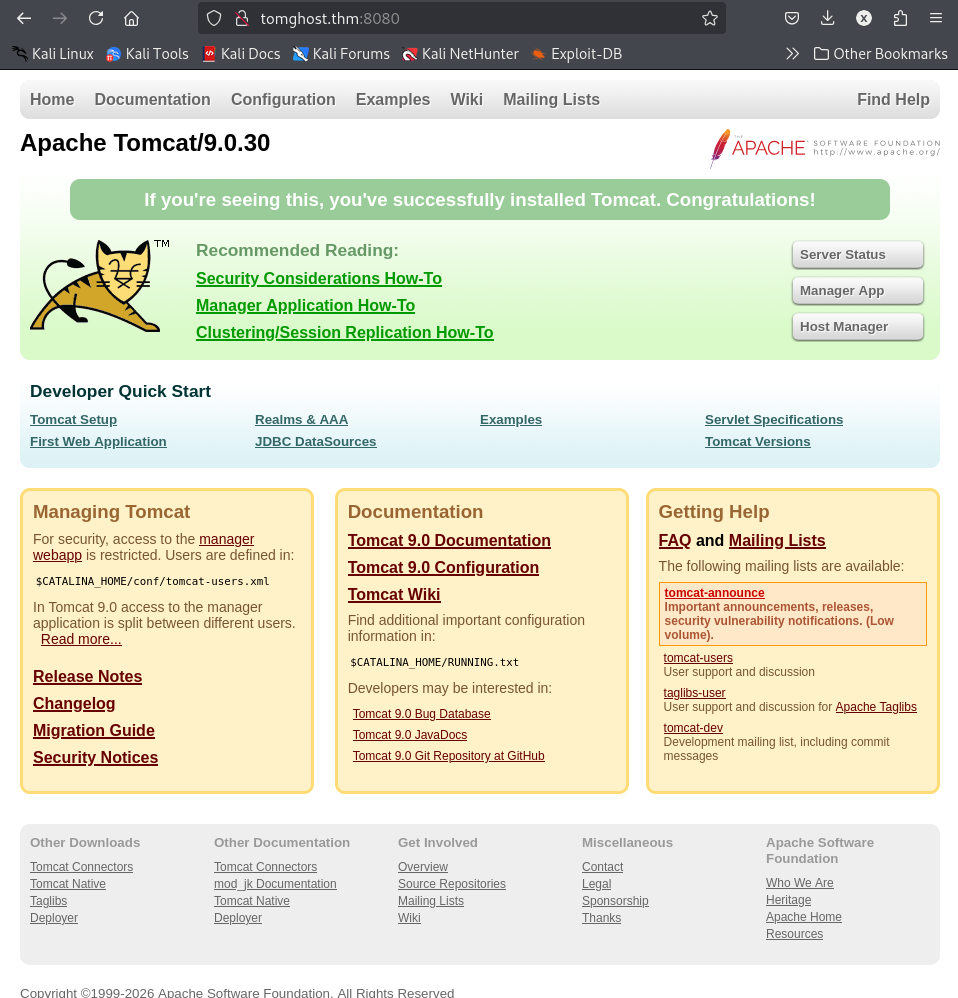Select the Configuration nav item
Viewport: 958px width, 998px height.
click(283, 99)
